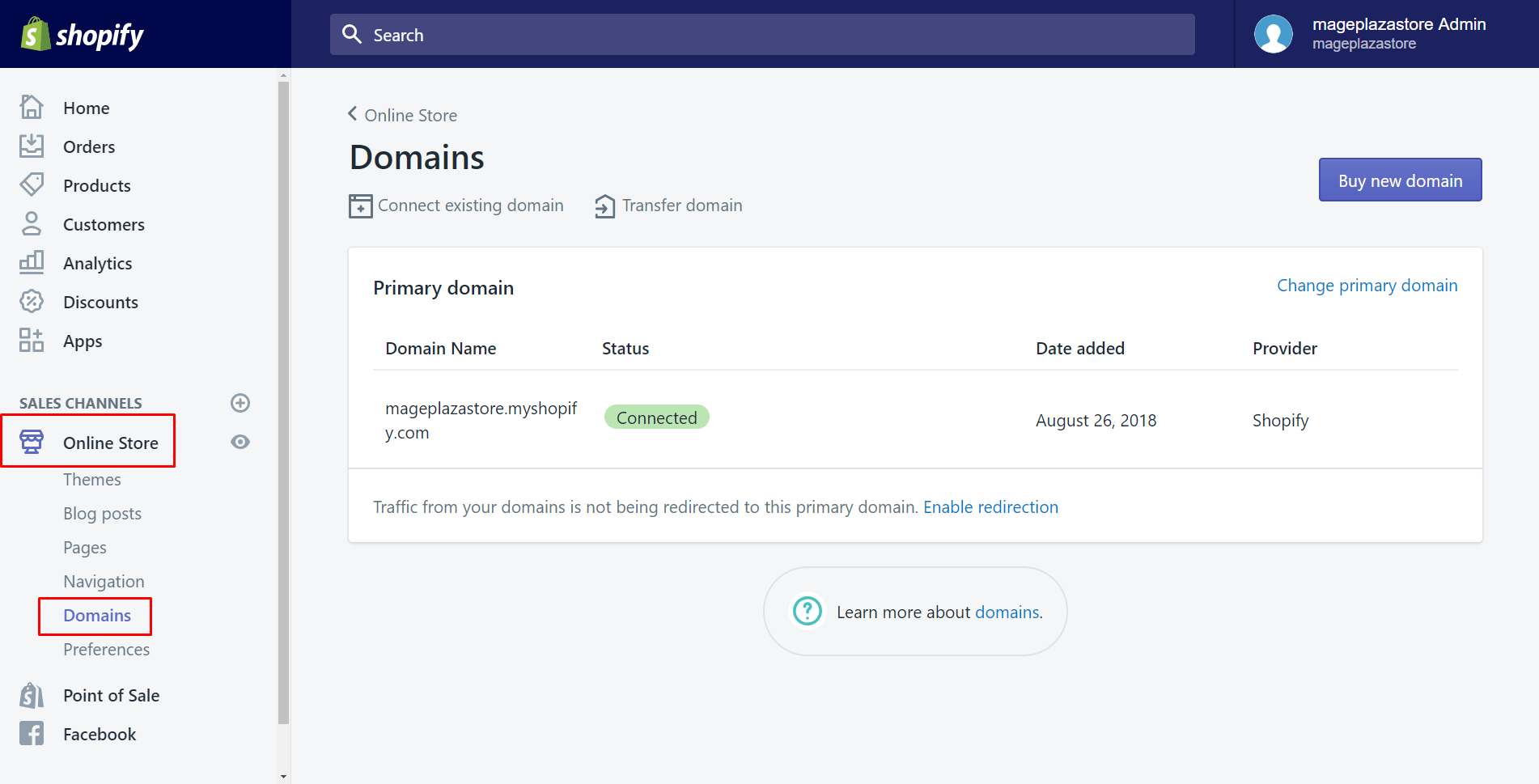The height and width of the screenshot is (784, 1539).
Task: Click the Point of Sale bag icon
Action: 32,694
